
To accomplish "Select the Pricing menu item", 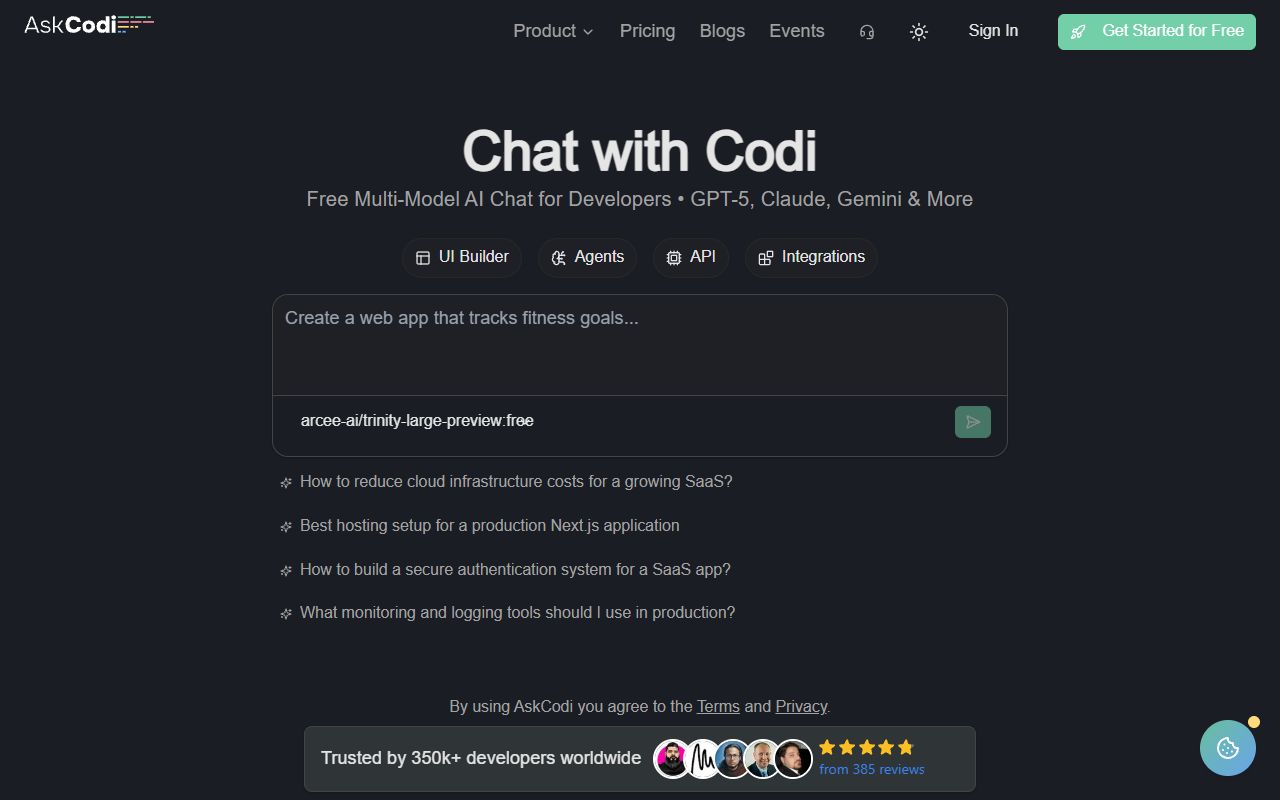I will click(x=647, y=31).
